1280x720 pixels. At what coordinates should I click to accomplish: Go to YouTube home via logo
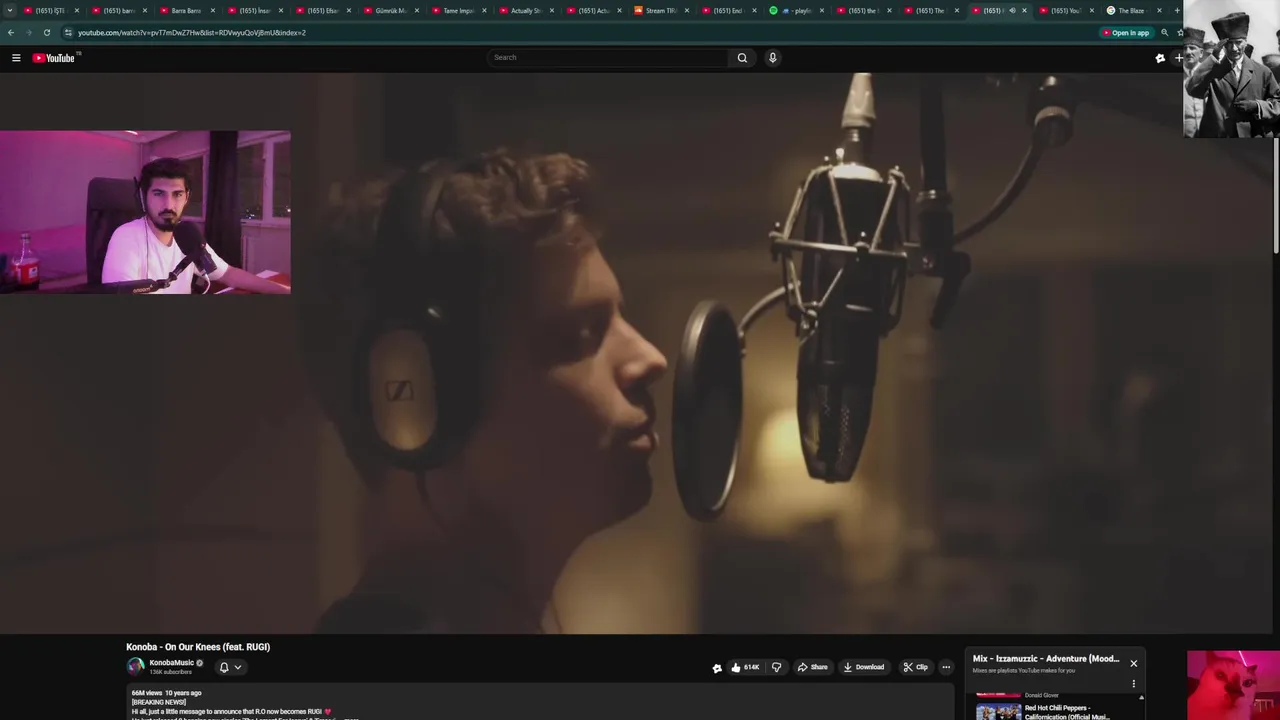click(54, 58)
